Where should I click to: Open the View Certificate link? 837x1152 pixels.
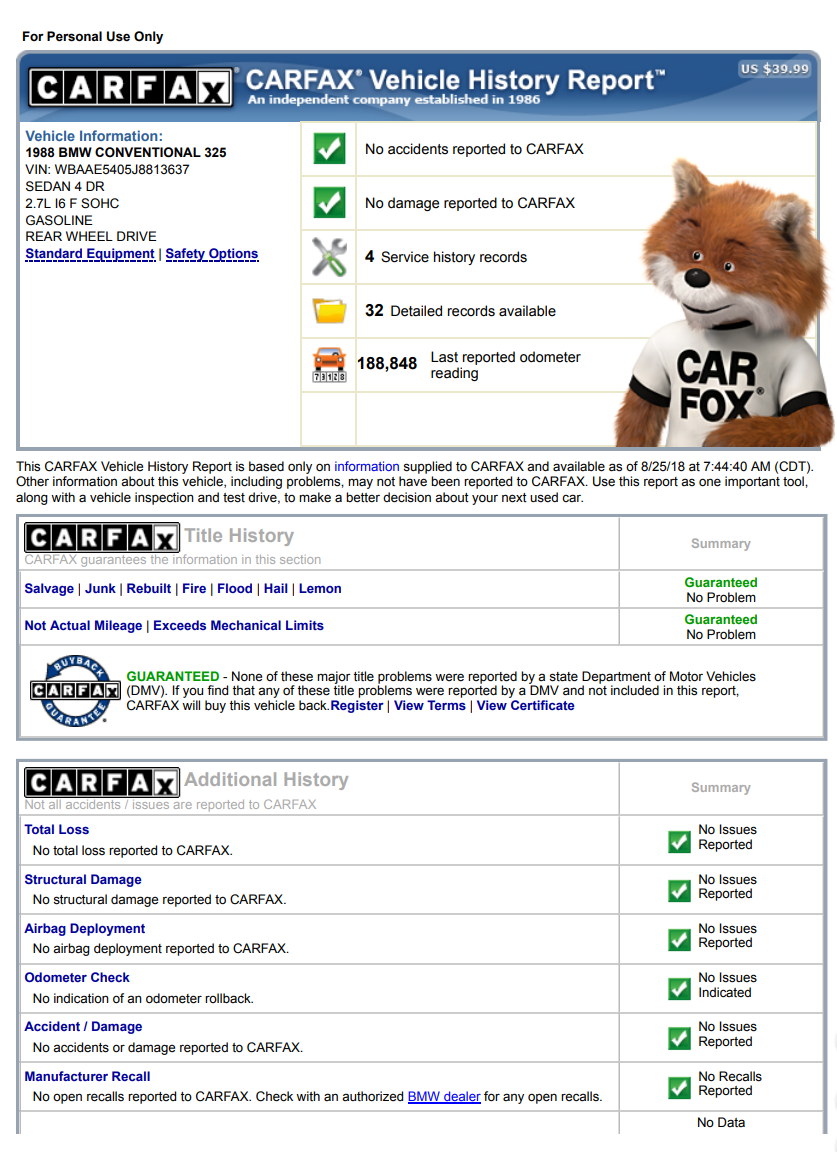tap(525, 705)
